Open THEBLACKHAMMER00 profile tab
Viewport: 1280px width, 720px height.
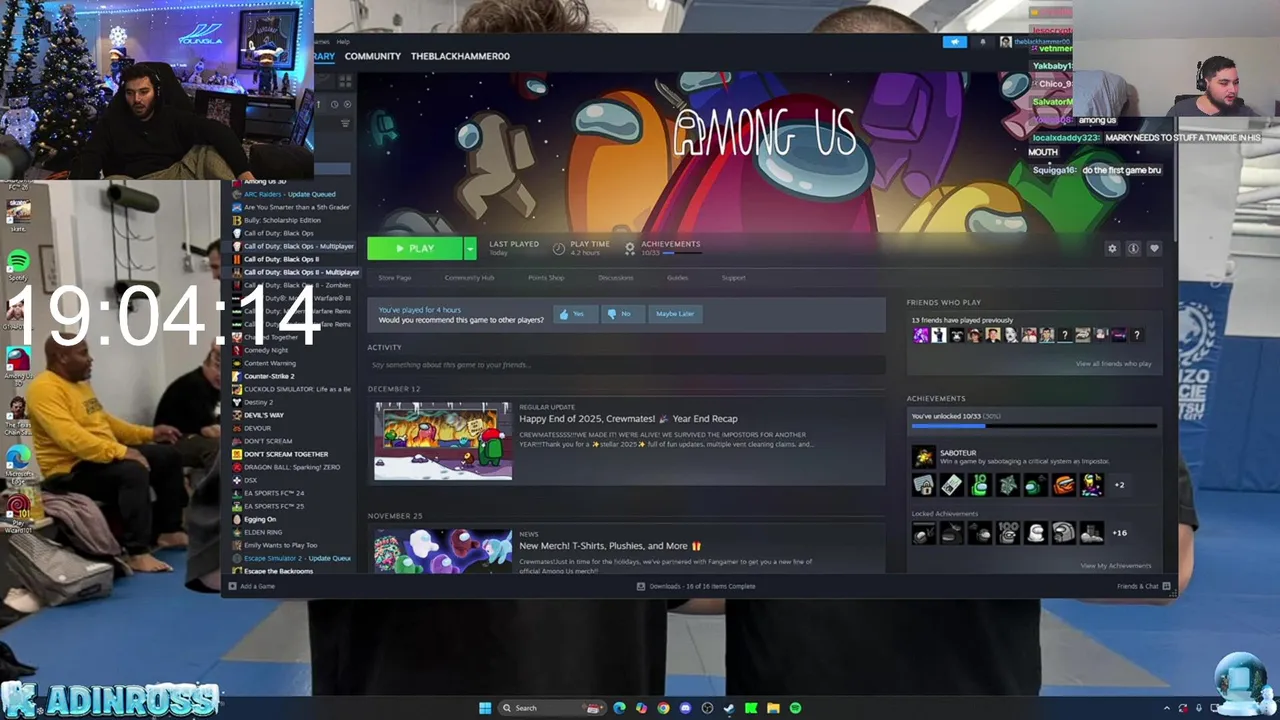pyautogui.click(x=460, y=56)
